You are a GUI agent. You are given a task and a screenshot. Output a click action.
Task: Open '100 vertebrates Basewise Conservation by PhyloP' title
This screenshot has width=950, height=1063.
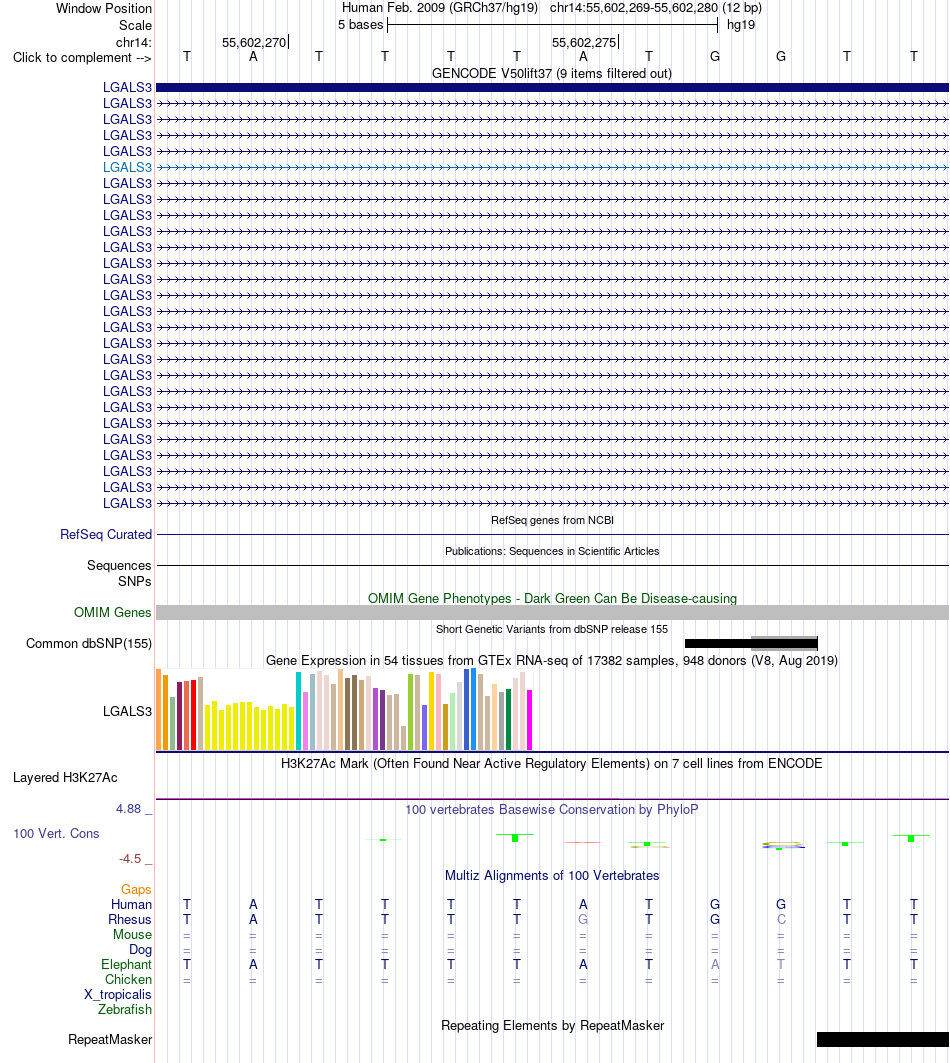[552, 809]
